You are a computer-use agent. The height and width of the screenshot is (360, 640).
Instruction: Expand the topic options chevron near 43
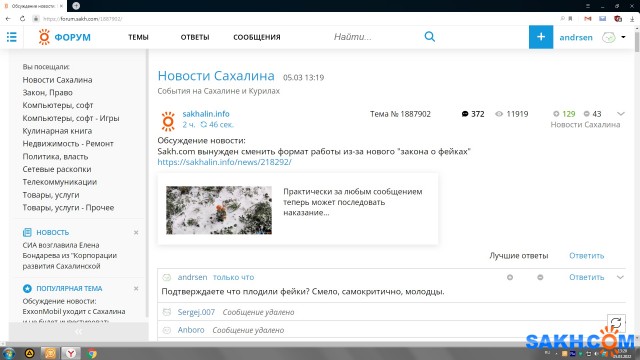(x=620, y=114)
